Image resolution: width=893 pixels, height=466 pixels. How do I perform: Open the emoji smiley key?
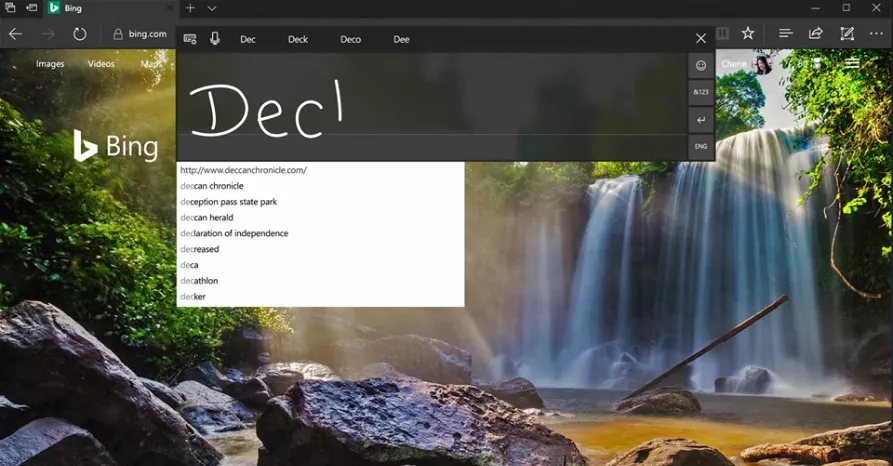tap(701, 66)
